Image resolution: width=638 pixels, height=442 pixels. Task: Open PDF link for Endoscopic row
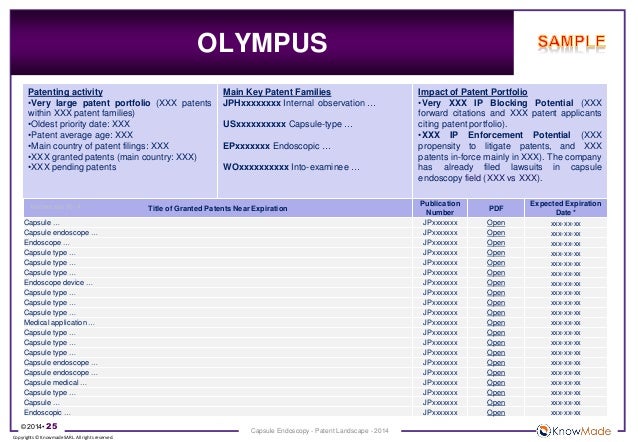[x=496, y=413]
